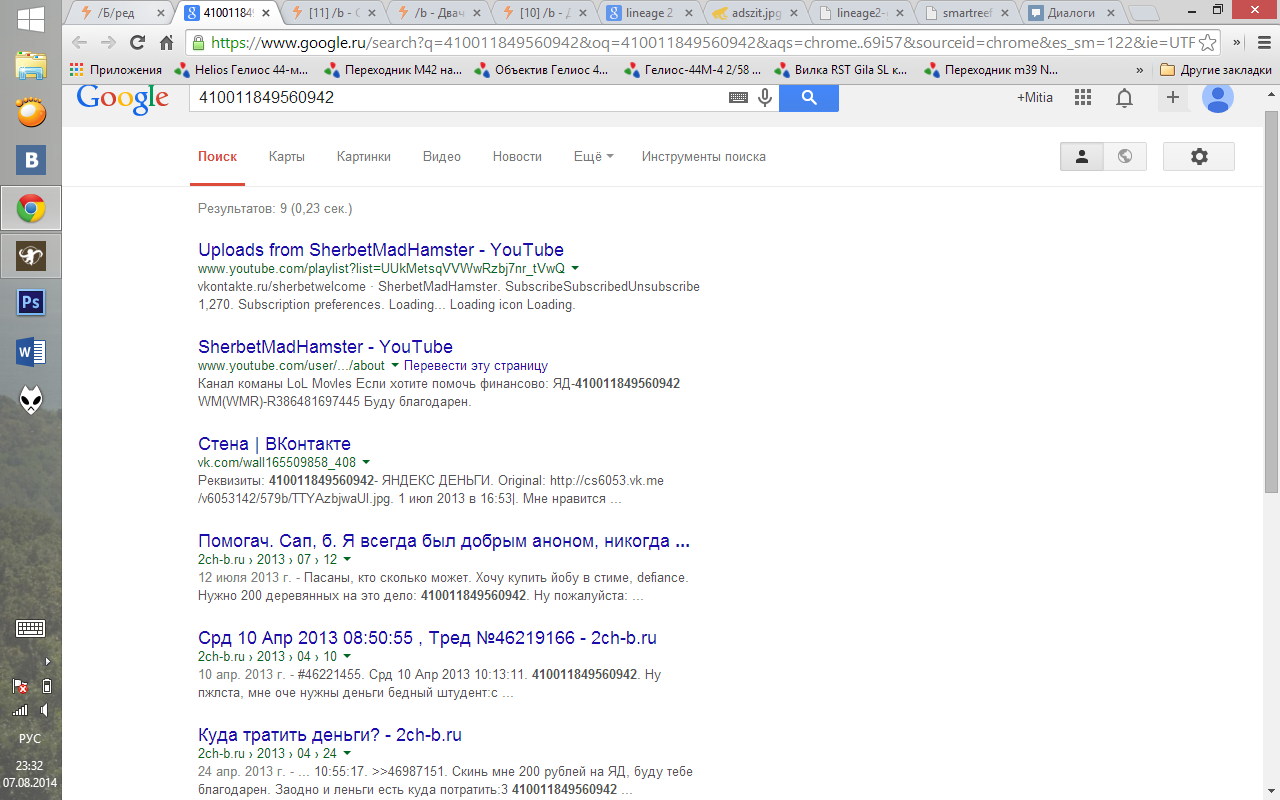This screenshot has height=800, width=1280.
Task: Open the white alien-face app on taskbar
Action: point(31,400)
